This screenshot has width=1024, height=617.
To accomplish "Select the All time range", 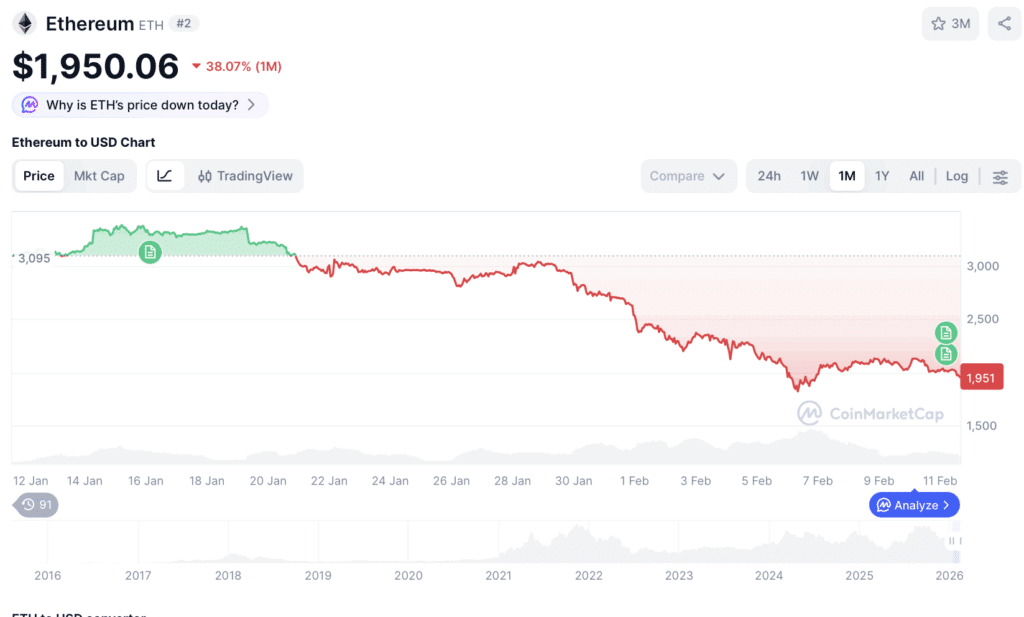I will [x=916, y=176].
